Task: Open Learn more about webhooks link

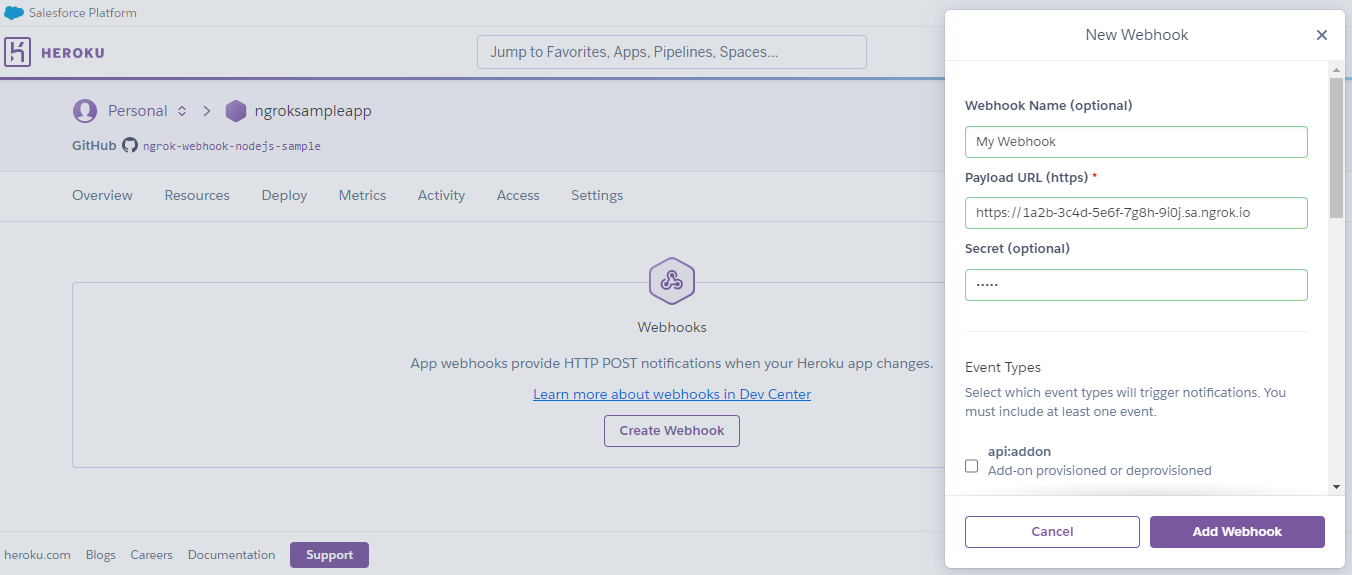Action: pyautogui.click(x=672, y=394)
